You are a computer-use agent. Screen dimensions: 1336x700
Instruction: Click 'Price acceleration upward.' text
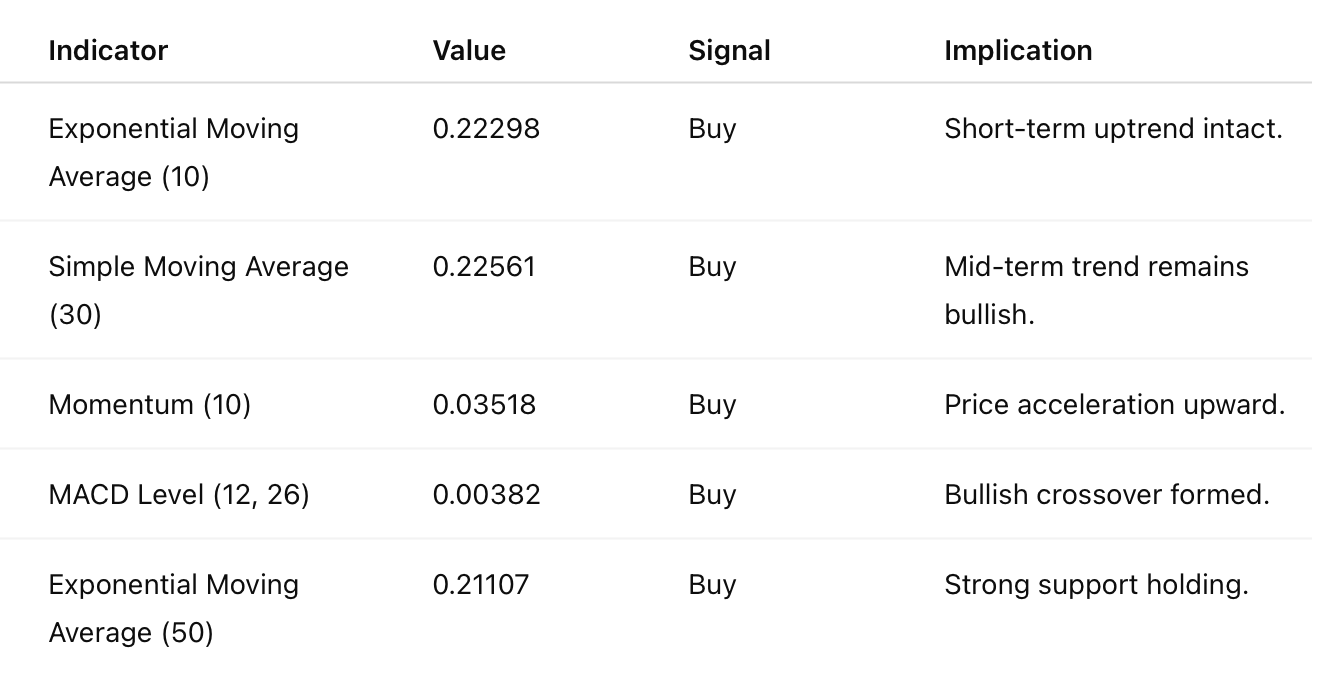point(1115,404)
